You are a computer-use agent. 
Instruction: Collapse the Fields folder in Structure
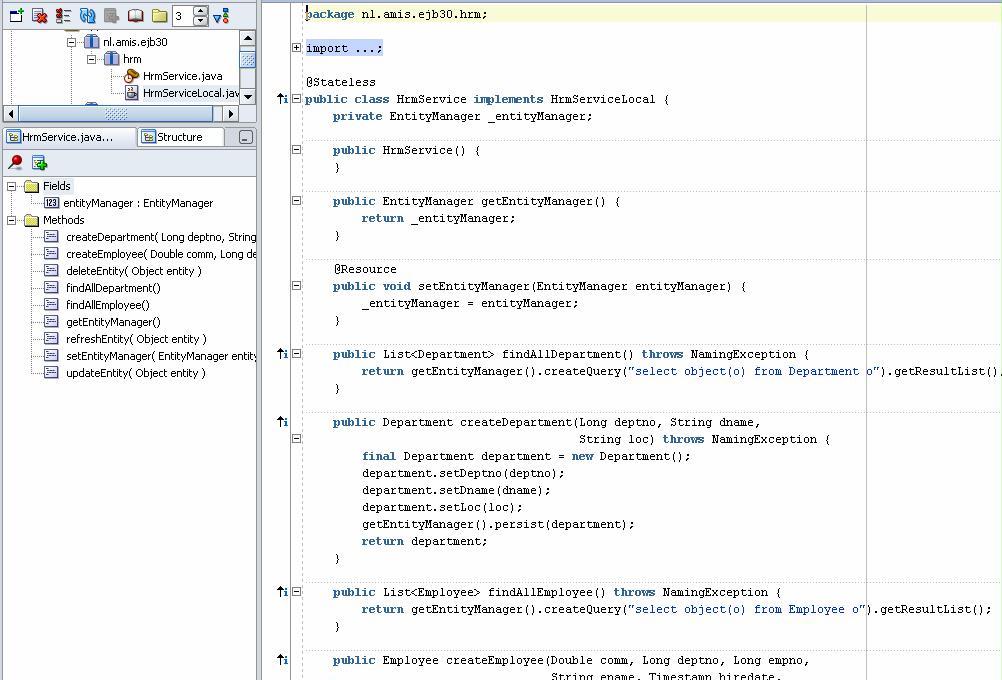(12, 186)
